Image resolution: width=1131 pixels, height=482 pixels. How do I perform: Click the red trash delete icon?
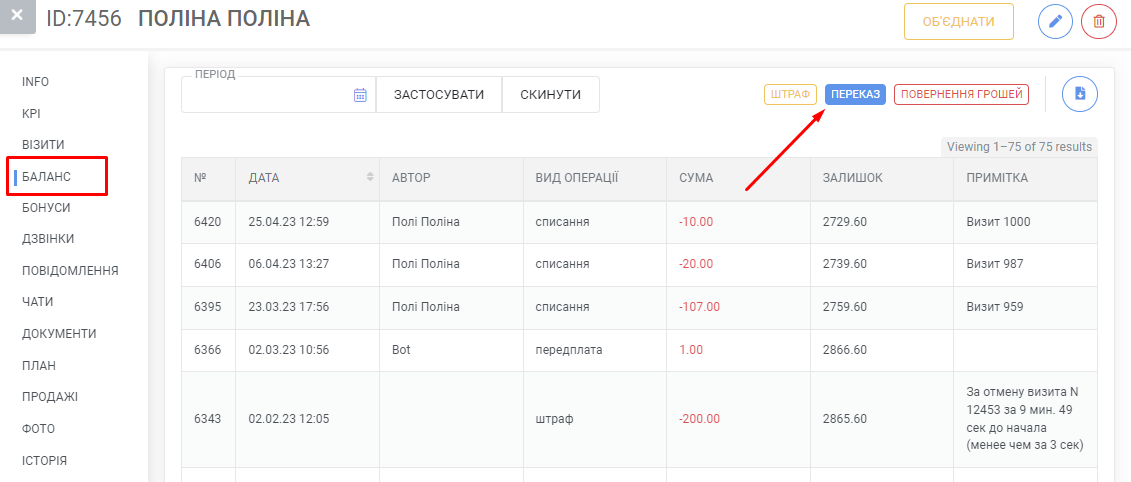[x=1099, y=22]
